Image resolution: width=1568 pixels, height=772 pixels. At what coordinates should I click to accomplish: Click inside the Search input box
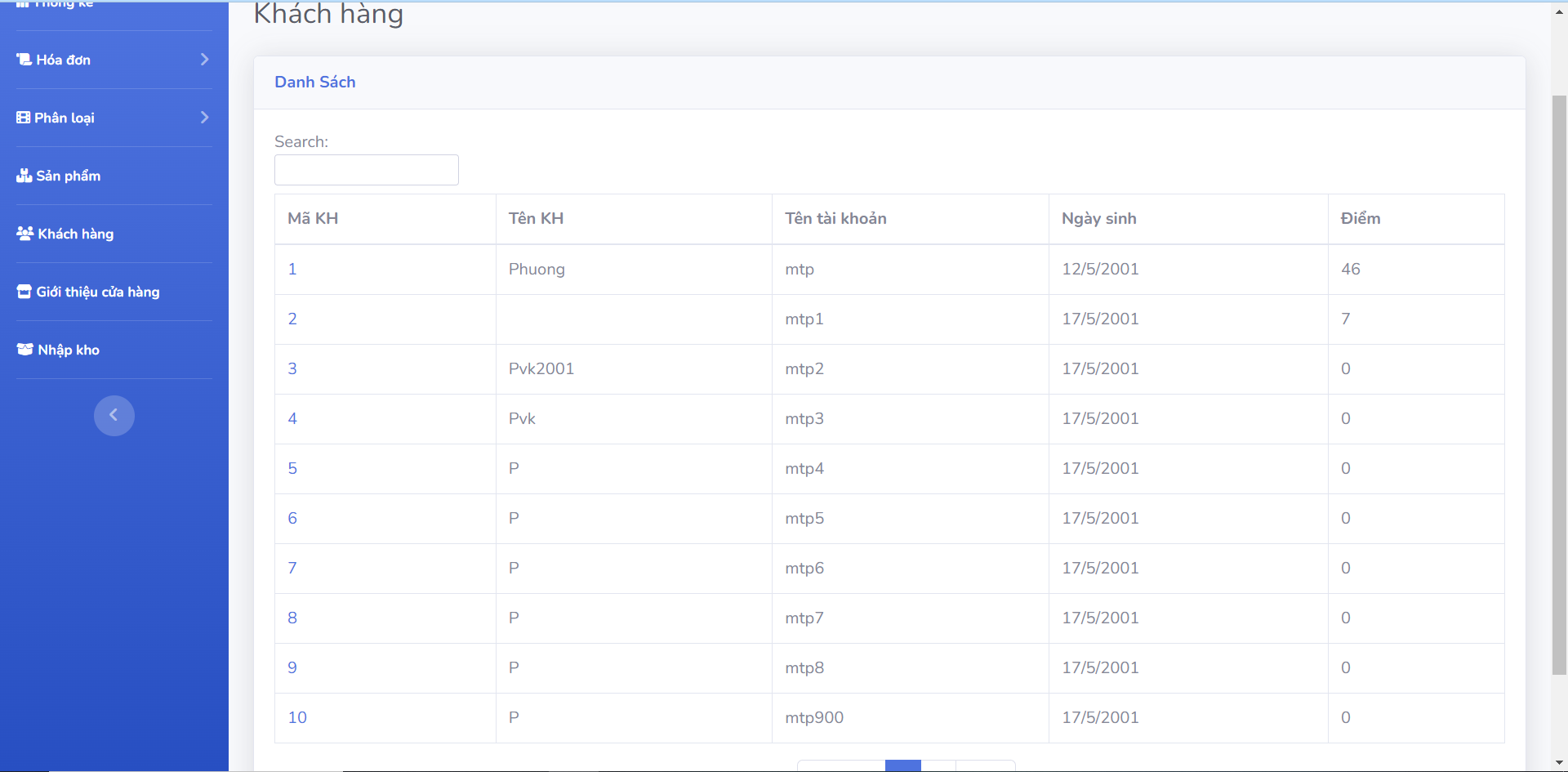pos(366,170)
